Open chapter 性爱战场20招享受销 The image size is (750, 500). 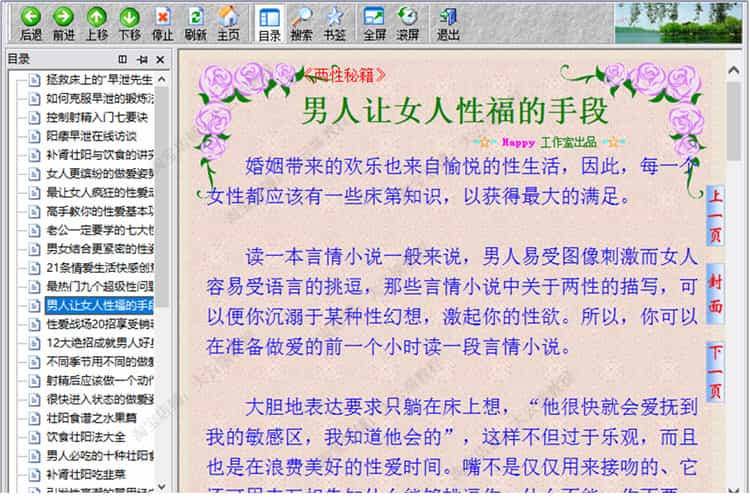[x=100, y=324]
